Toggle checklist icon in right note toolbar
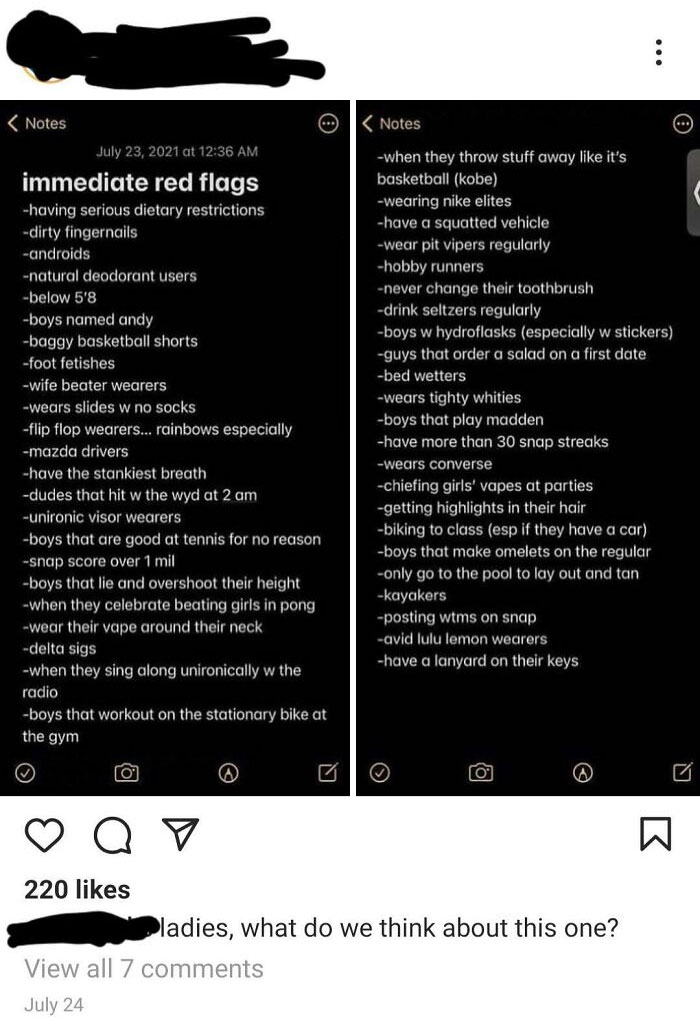The height and width of the screenshot is (1036, 700). tap(380, 773)
